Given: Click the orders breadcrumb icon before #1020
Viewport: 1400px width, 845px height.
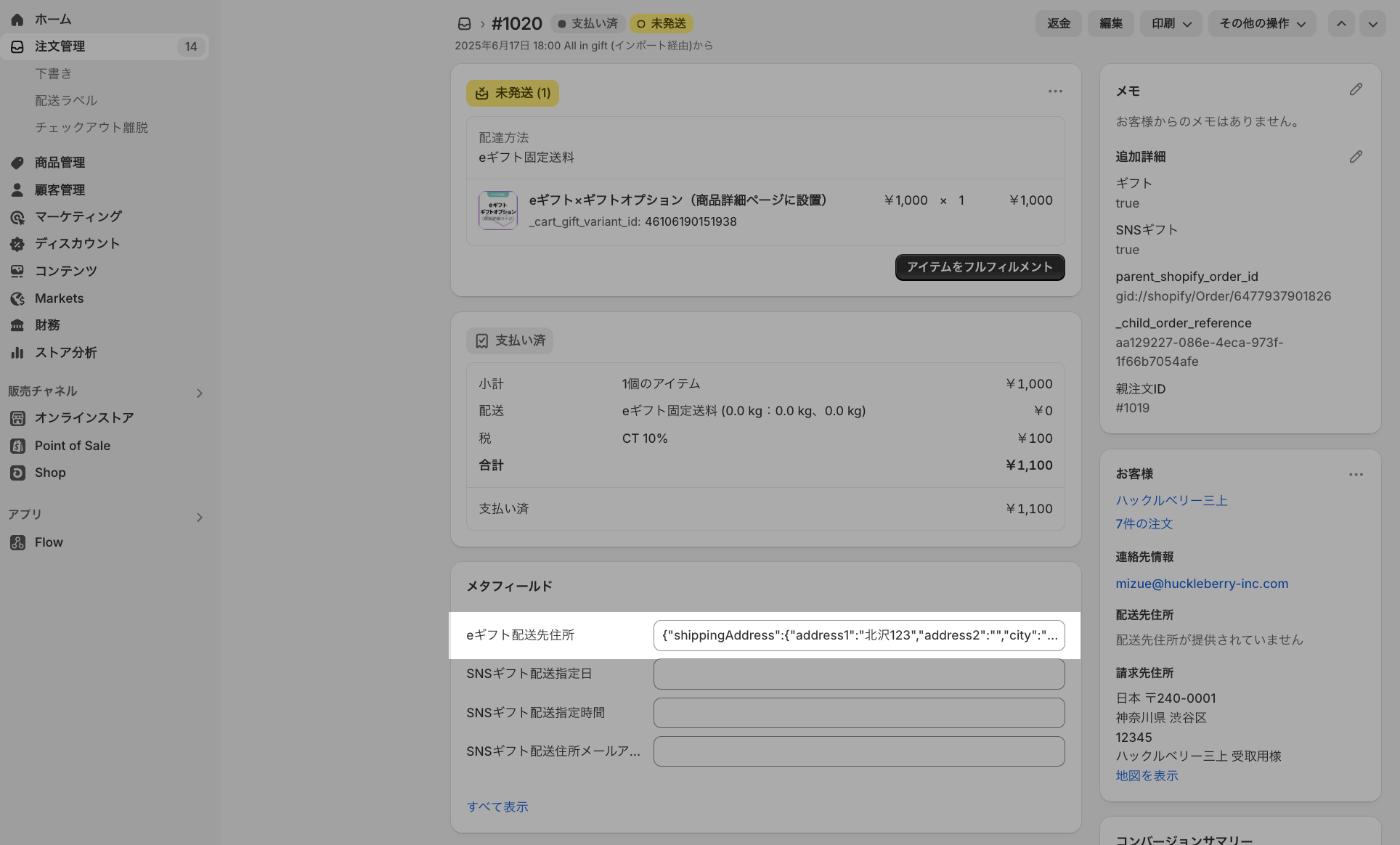Looking at the screenshot, I should click(465, 24).
